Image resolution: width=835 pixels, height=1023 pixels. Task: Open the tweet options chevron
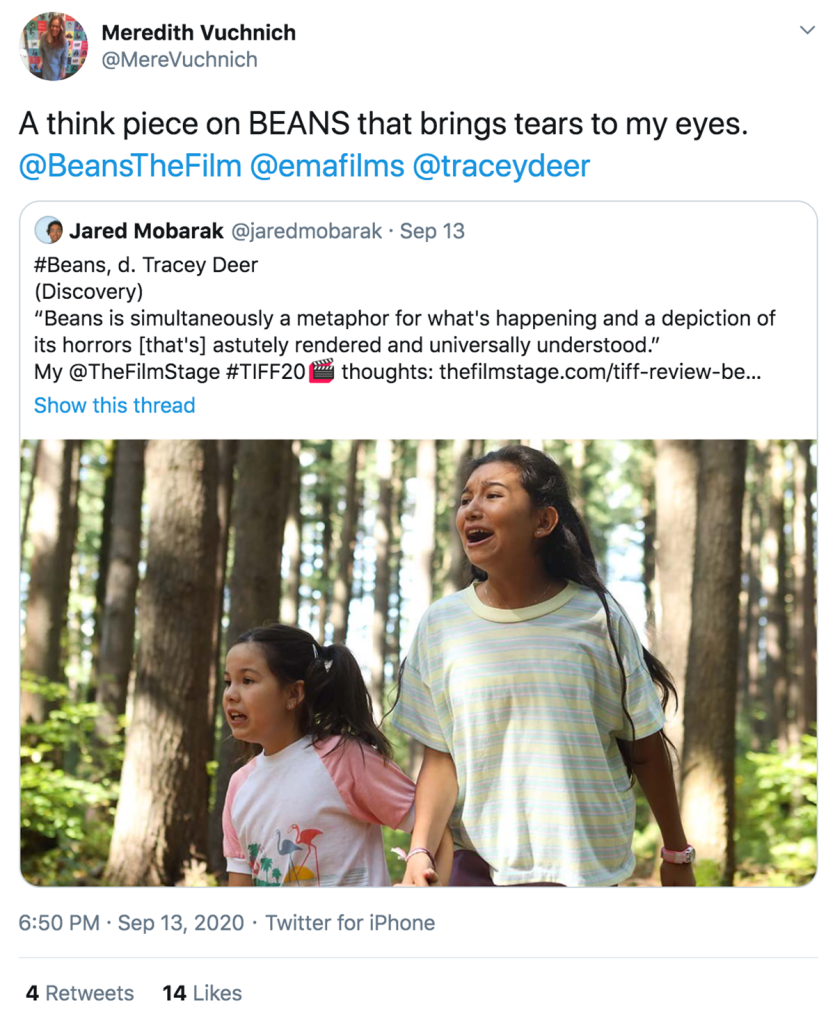[807, 31]
